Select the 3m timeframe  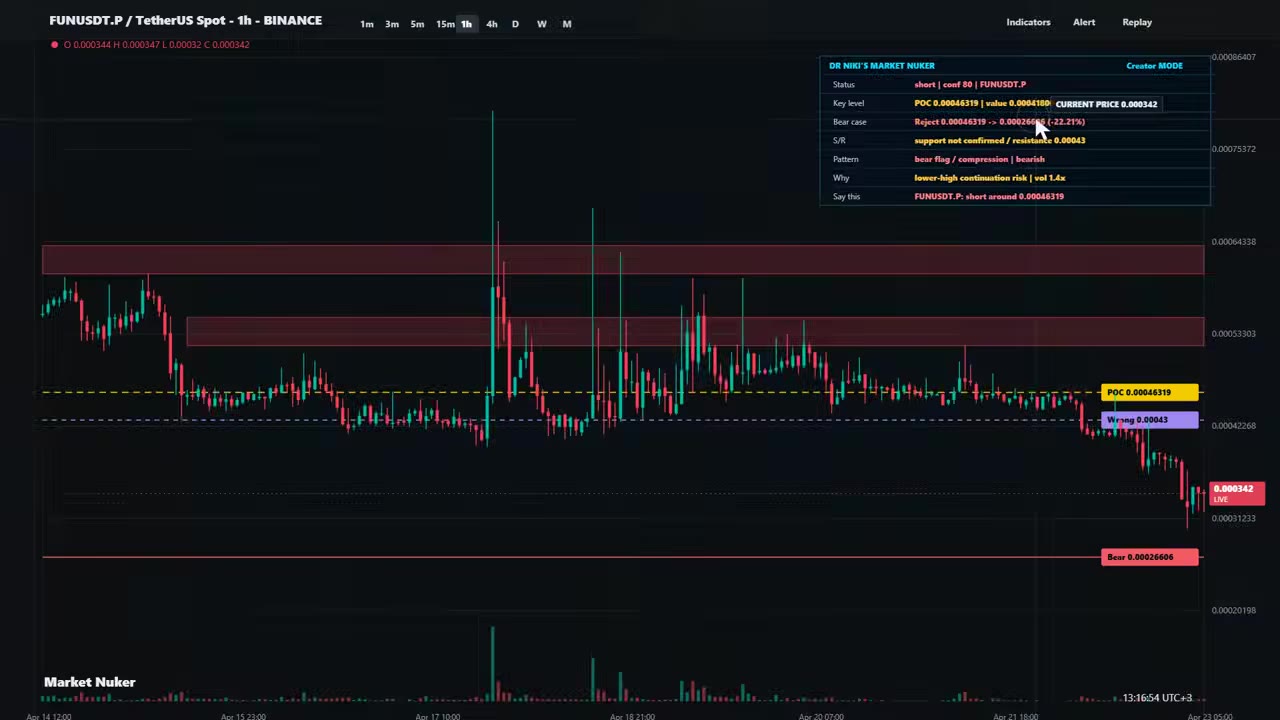pos(392,24)
